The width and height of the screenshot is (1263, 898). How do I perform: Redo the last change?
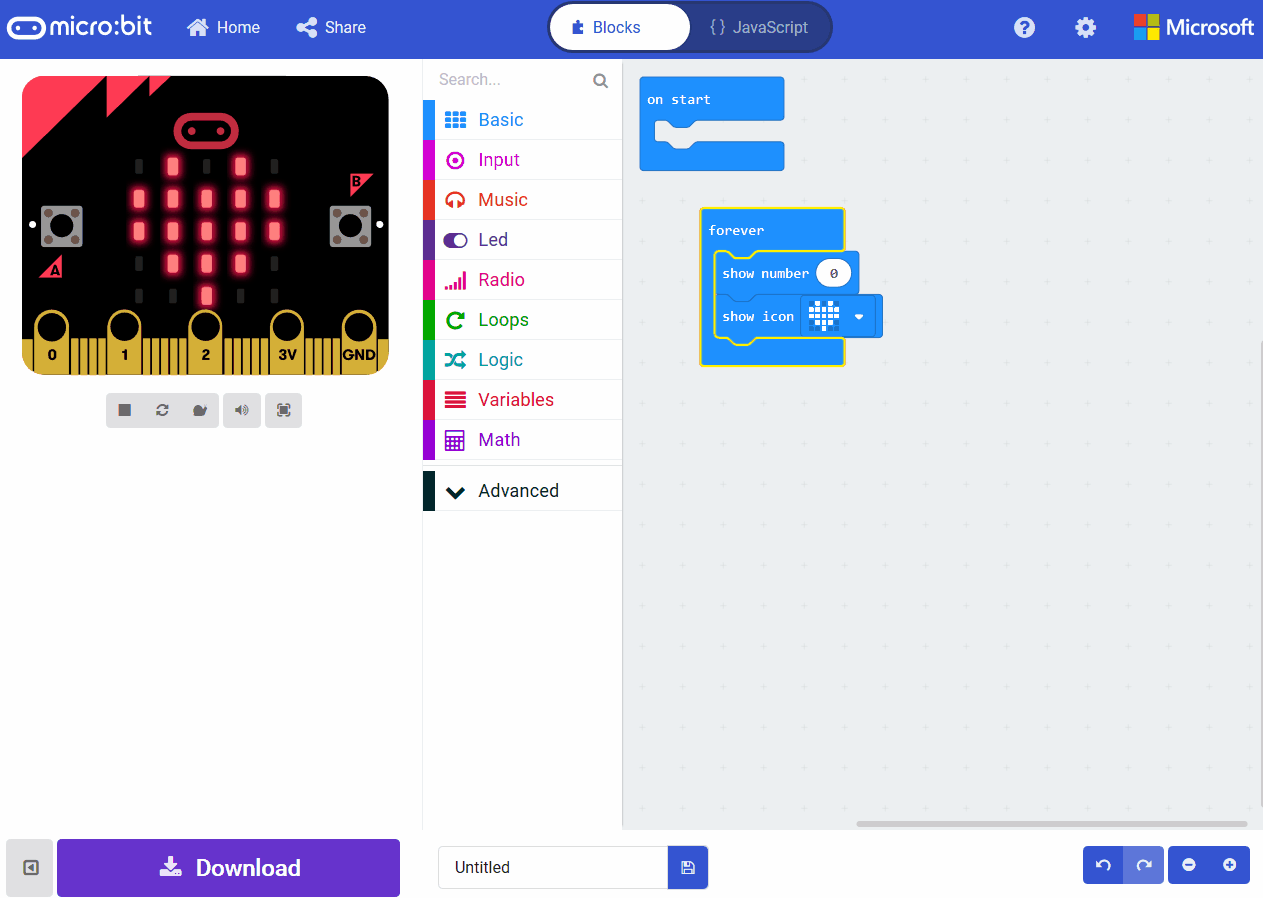pyautogui.click(x=1144, y=865)
